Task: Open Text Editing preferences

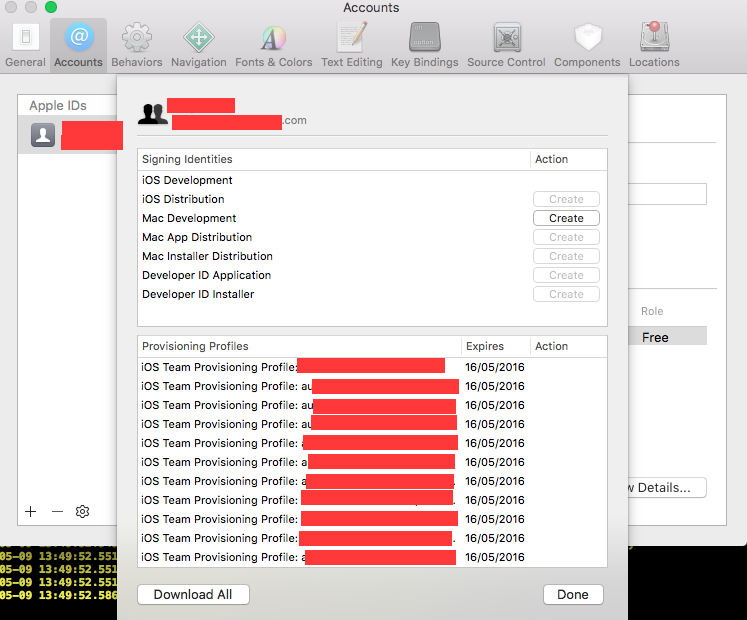Action: [x=352, y=46]
